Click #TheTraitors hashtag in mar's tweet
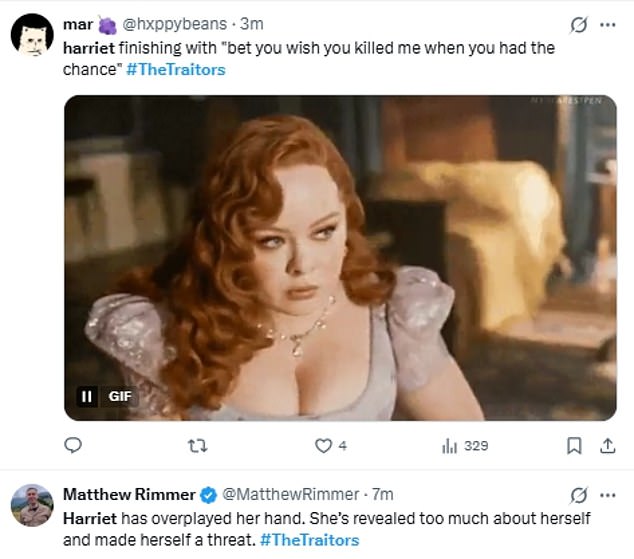 (x=177, y=69)
